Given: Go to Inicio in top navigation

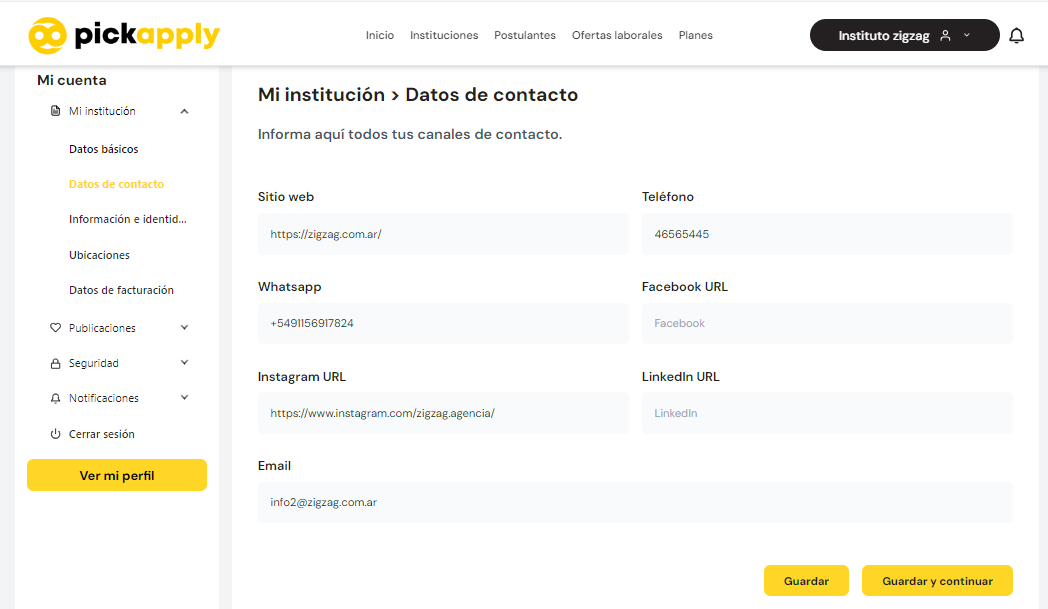Looking at the screenshot, I should [x=380, y=35].
